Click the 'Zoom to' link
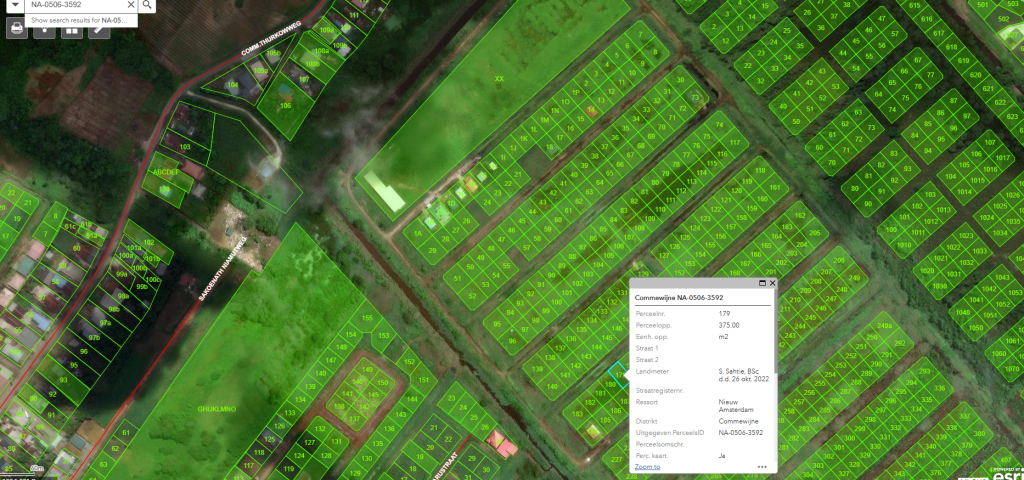Image resolution: width=1024 pixels, height=480 pixels. (x=647, y=467)
